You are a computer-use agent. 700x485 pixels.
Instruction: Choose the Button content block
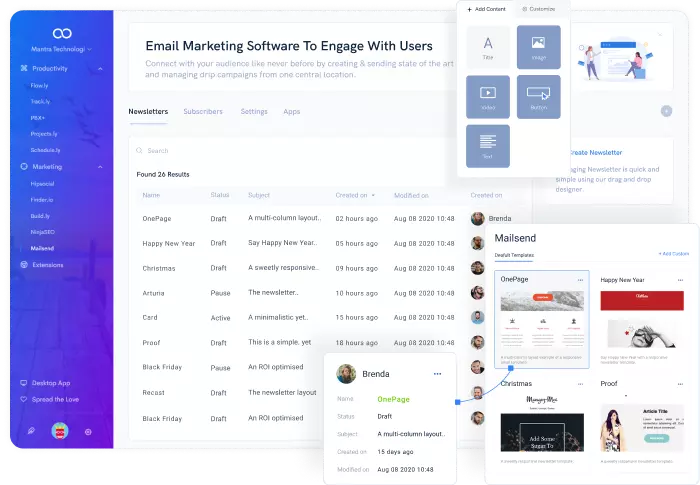(x=538, y=96)
